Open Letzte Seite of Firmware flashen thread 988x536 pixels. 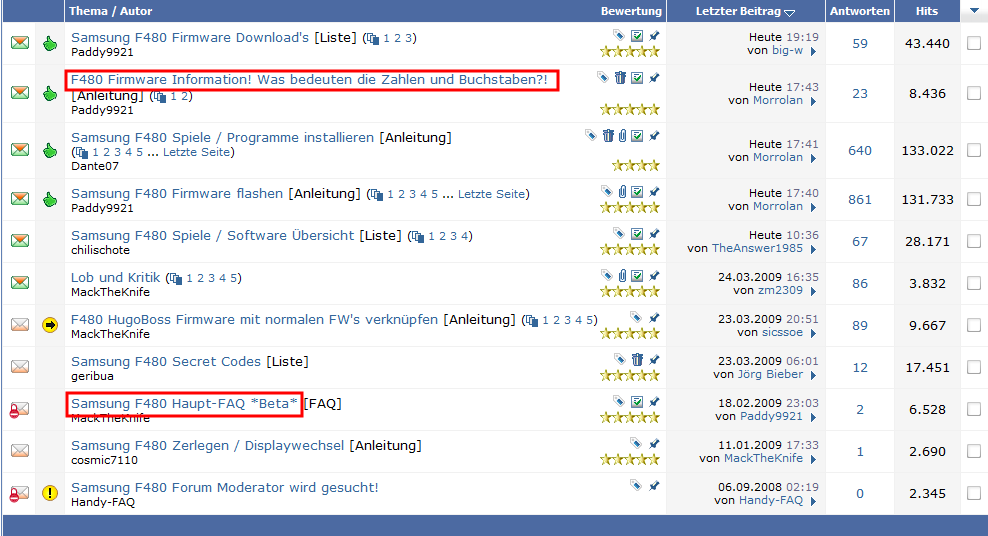491,194
